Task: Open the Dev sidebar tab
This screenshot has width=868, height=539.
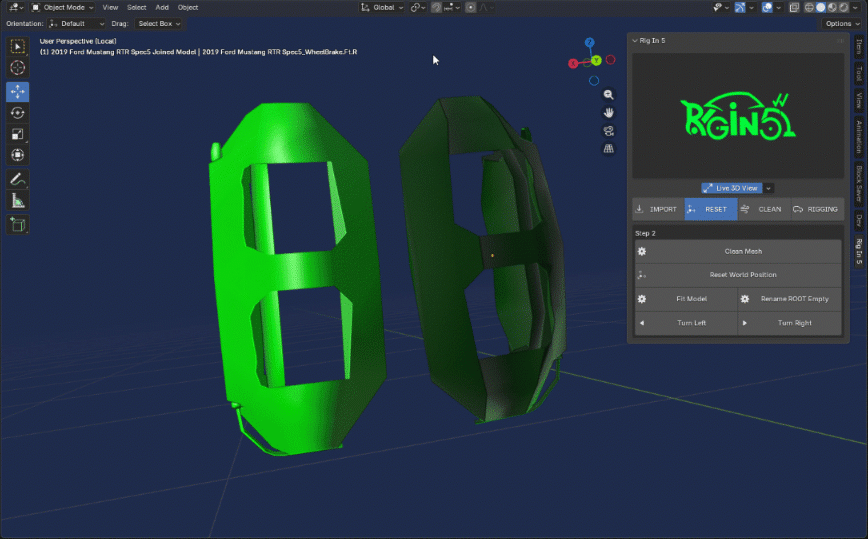Action: (859, 221)
